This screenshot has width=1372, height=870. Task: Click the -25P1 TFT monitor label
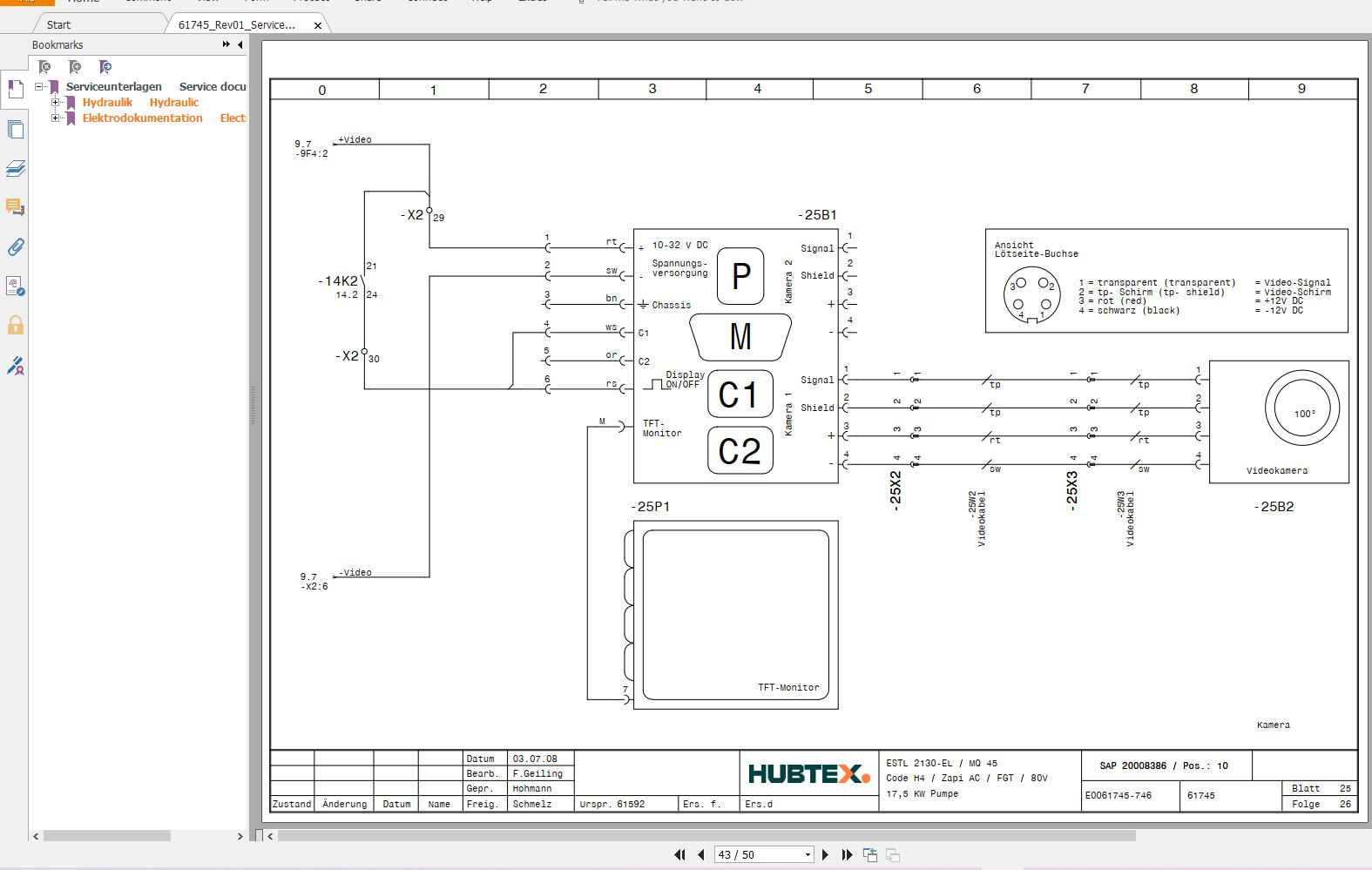click(x=650, y=507)
